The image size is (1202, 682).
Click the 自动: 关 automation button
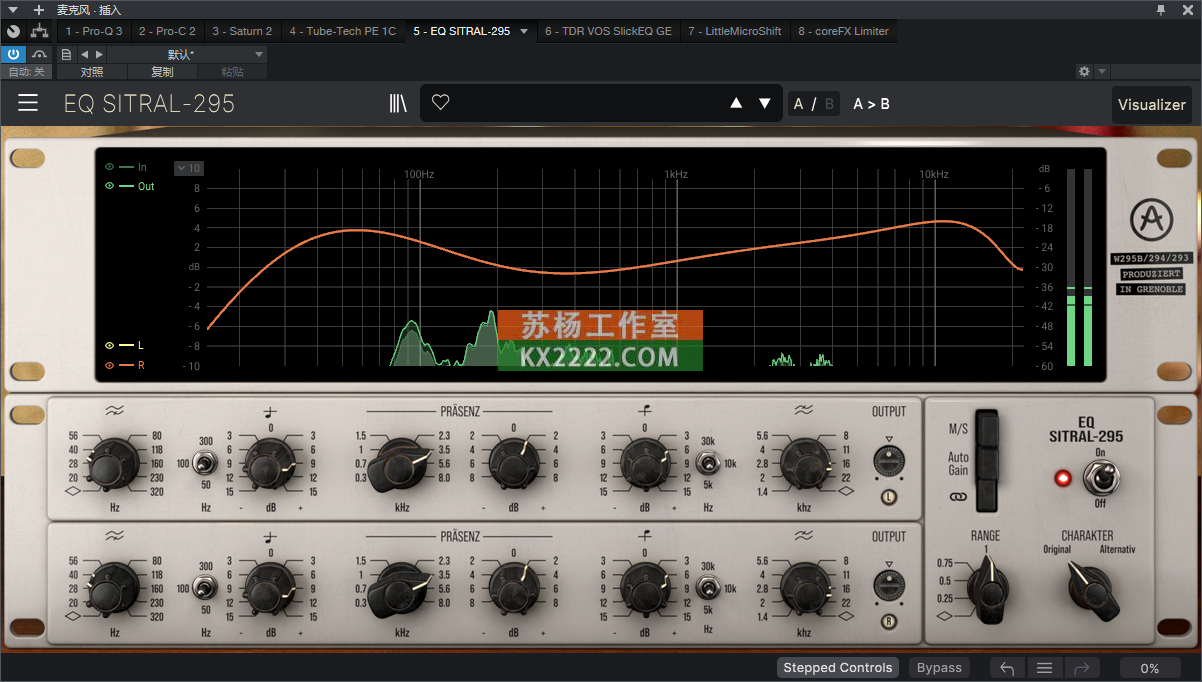[x=25, y=72]
